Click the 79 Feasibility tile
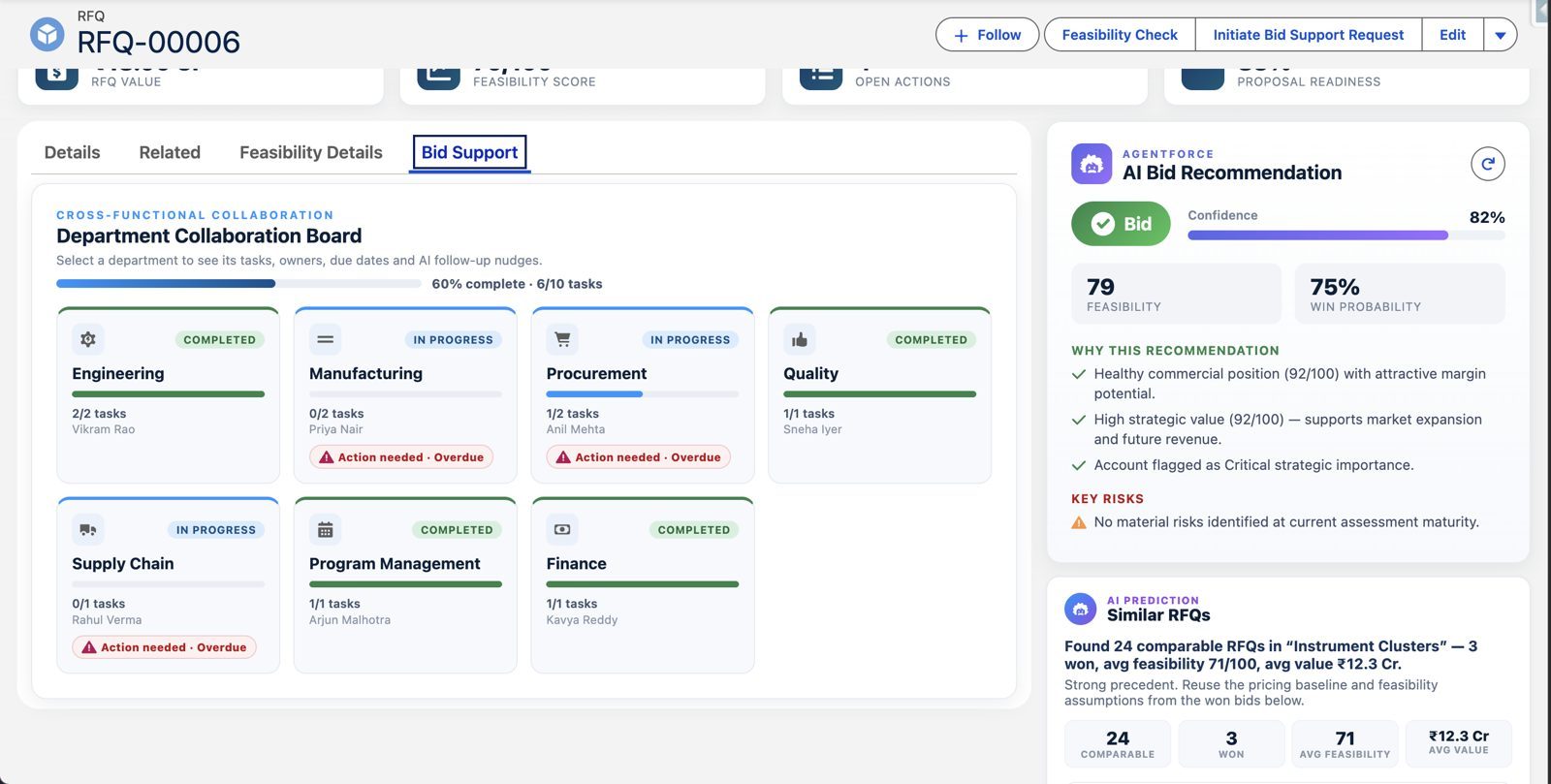This screenshot has height=784, width=1551. click(1176, 294)
